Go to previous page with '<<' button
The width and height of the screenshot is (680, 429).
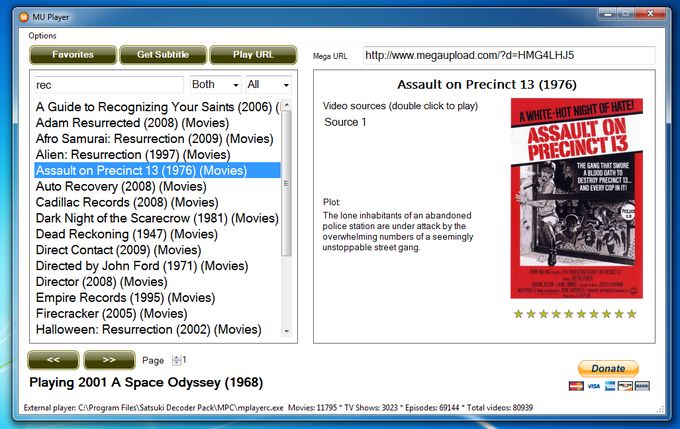pyautogui.click(x=53, y=360)
